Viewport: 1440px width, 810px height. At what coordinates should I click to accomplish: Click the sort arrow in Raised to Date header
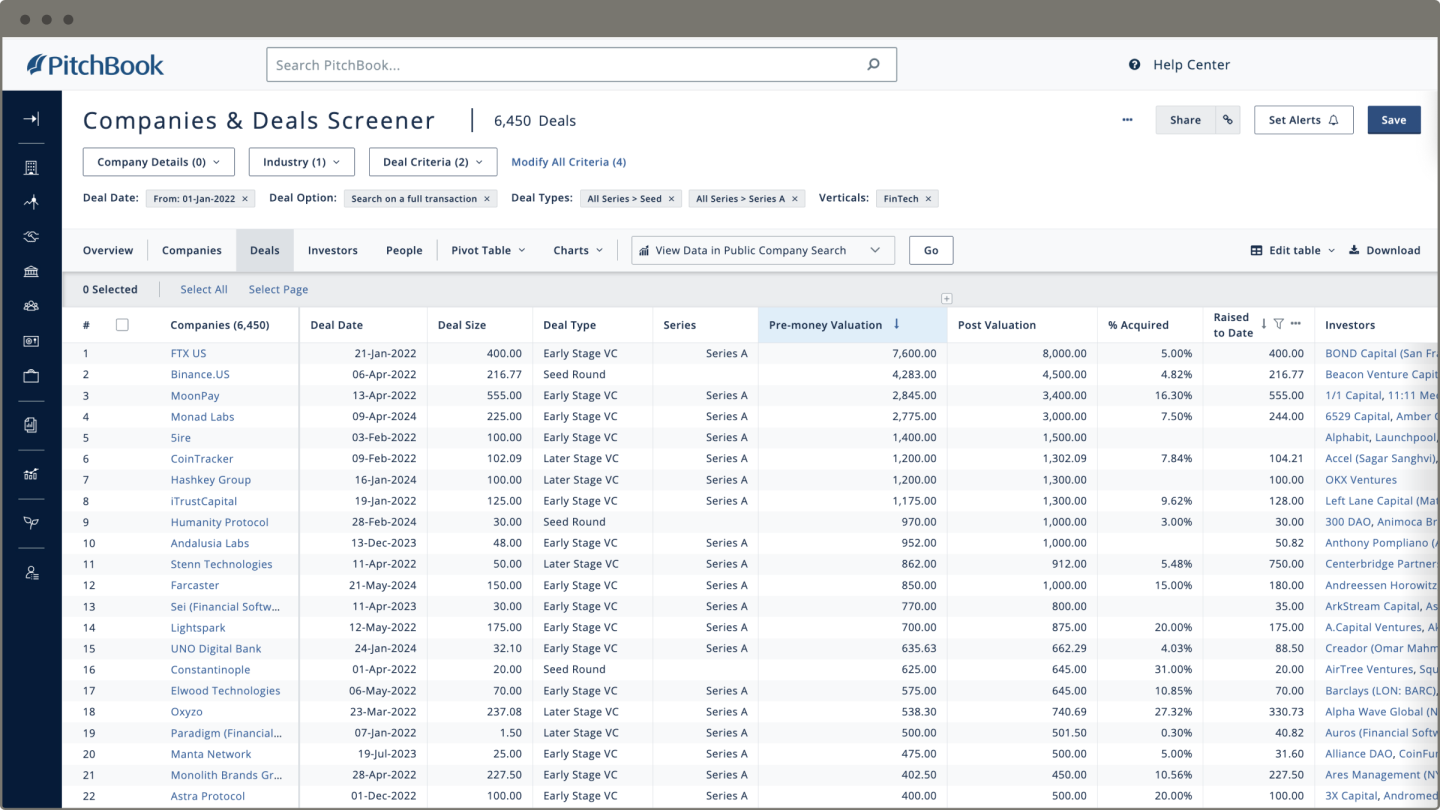point(1264,324)
